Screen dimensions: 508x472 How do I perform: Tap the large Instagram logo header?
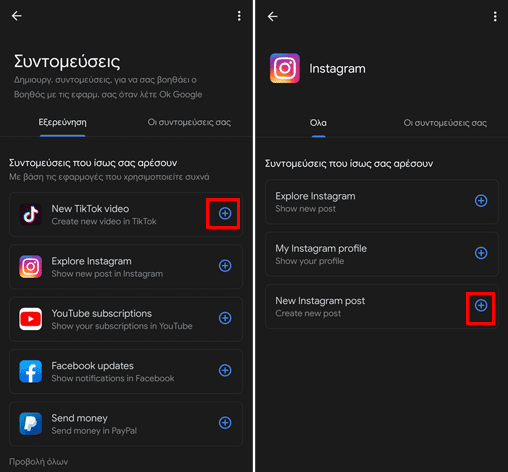[x=285, y=68]
